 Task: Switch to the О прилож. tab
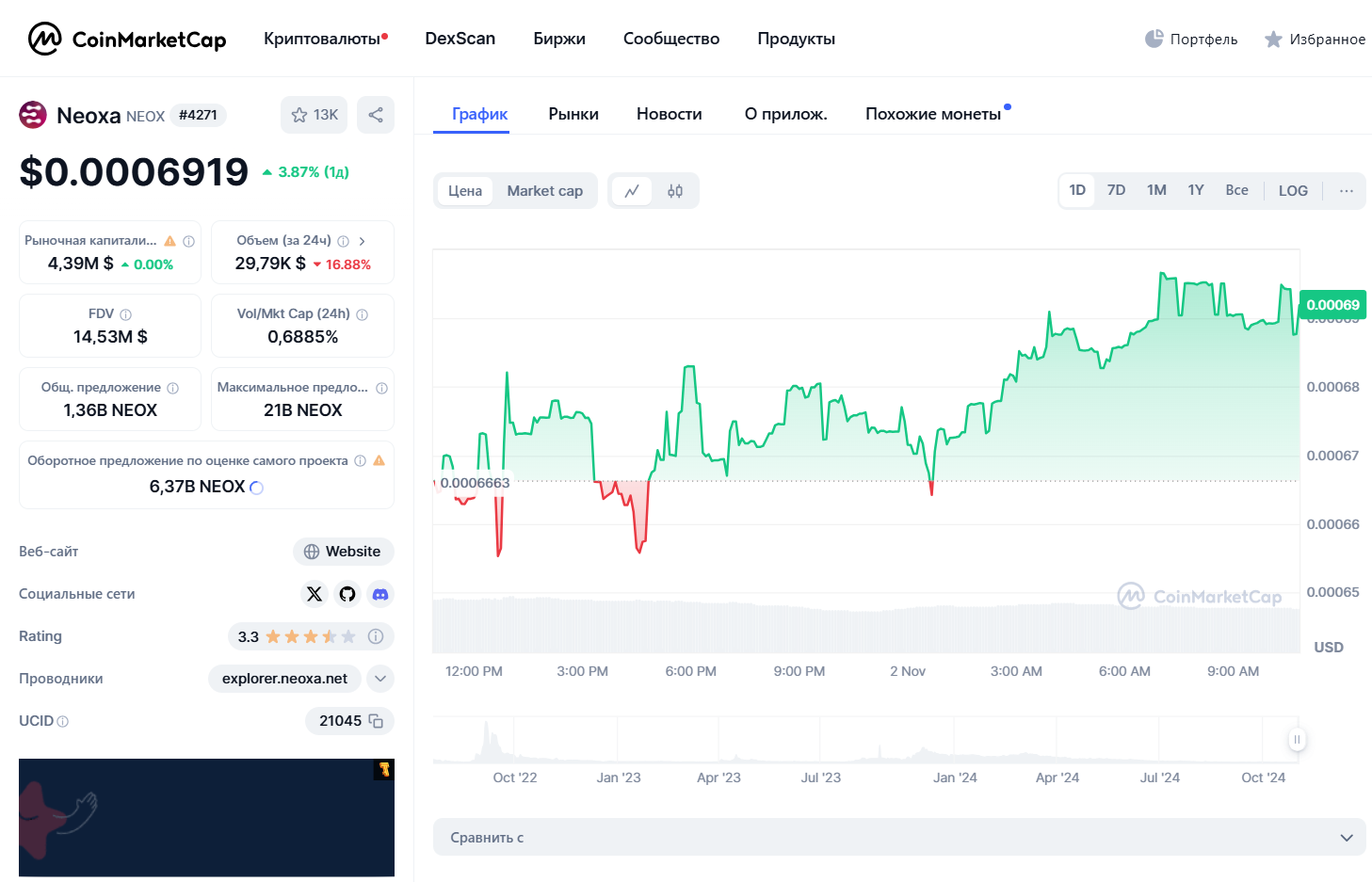click(786, 114)
